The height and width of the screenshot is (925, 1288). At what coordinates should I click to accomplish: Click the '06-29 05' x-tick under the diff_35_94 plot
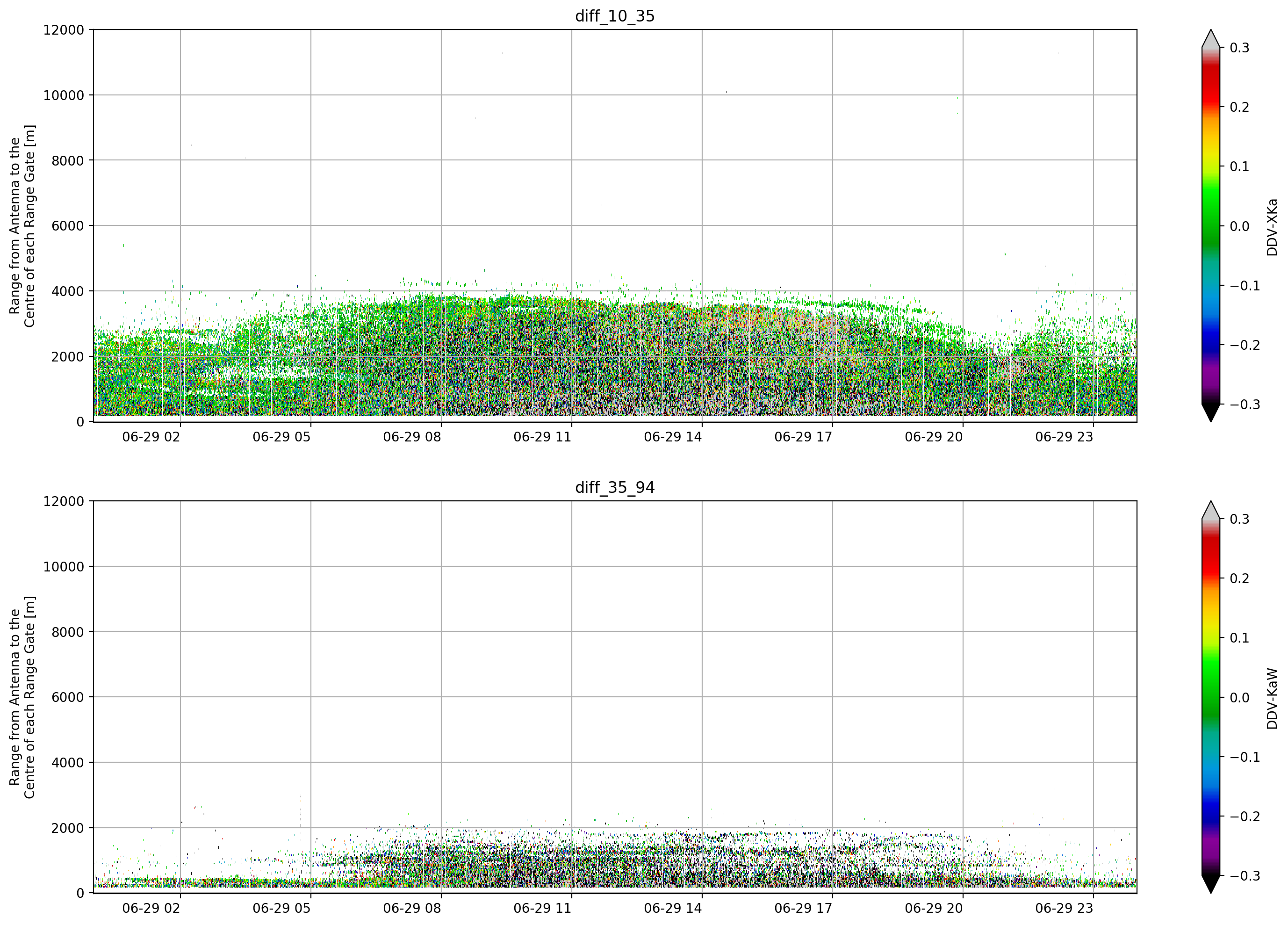(282, 908)
